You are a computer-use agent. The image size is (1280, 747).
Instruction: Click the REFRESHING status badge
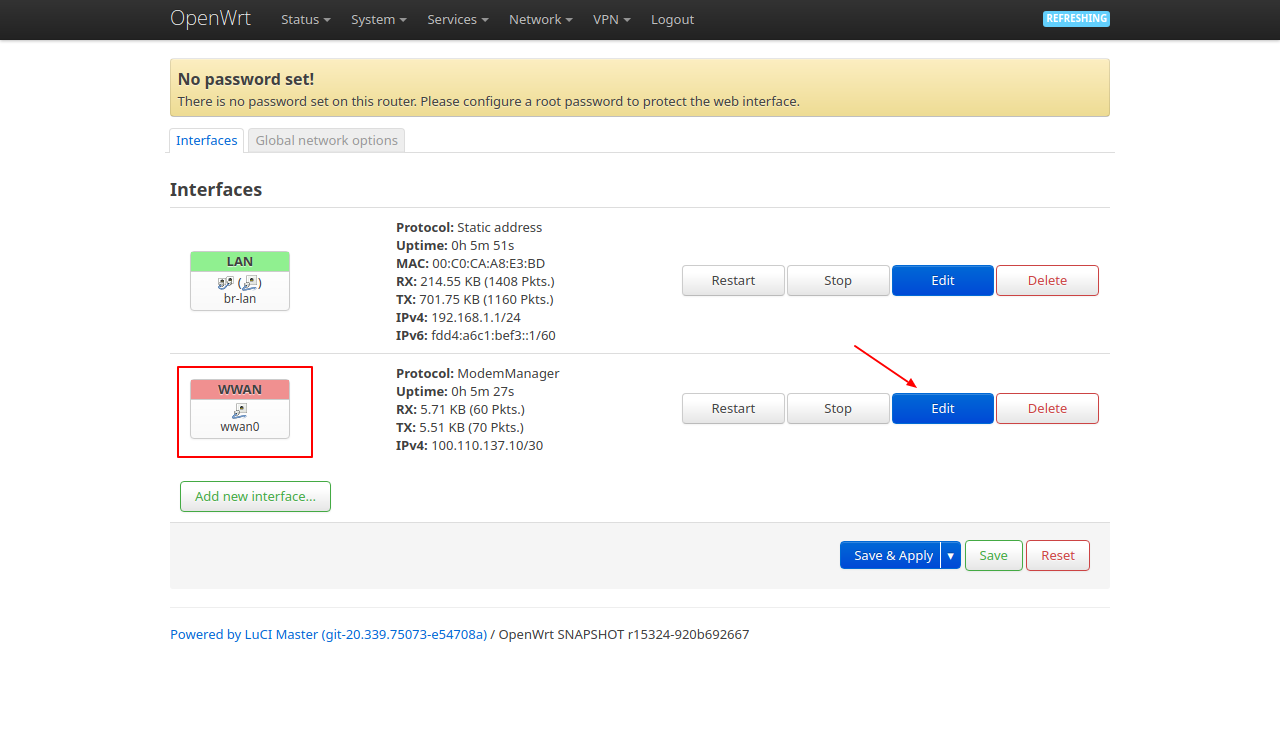point(1076,19)
